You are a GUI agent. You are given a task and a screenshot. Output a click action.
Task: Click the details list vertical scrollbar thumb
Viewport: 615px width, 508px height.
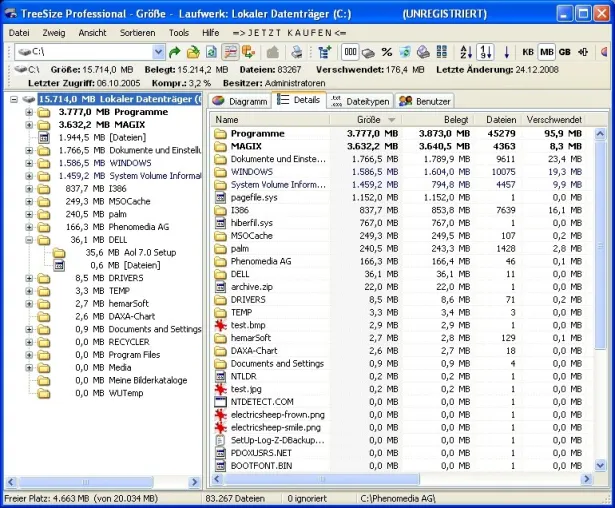pos(600,245)
